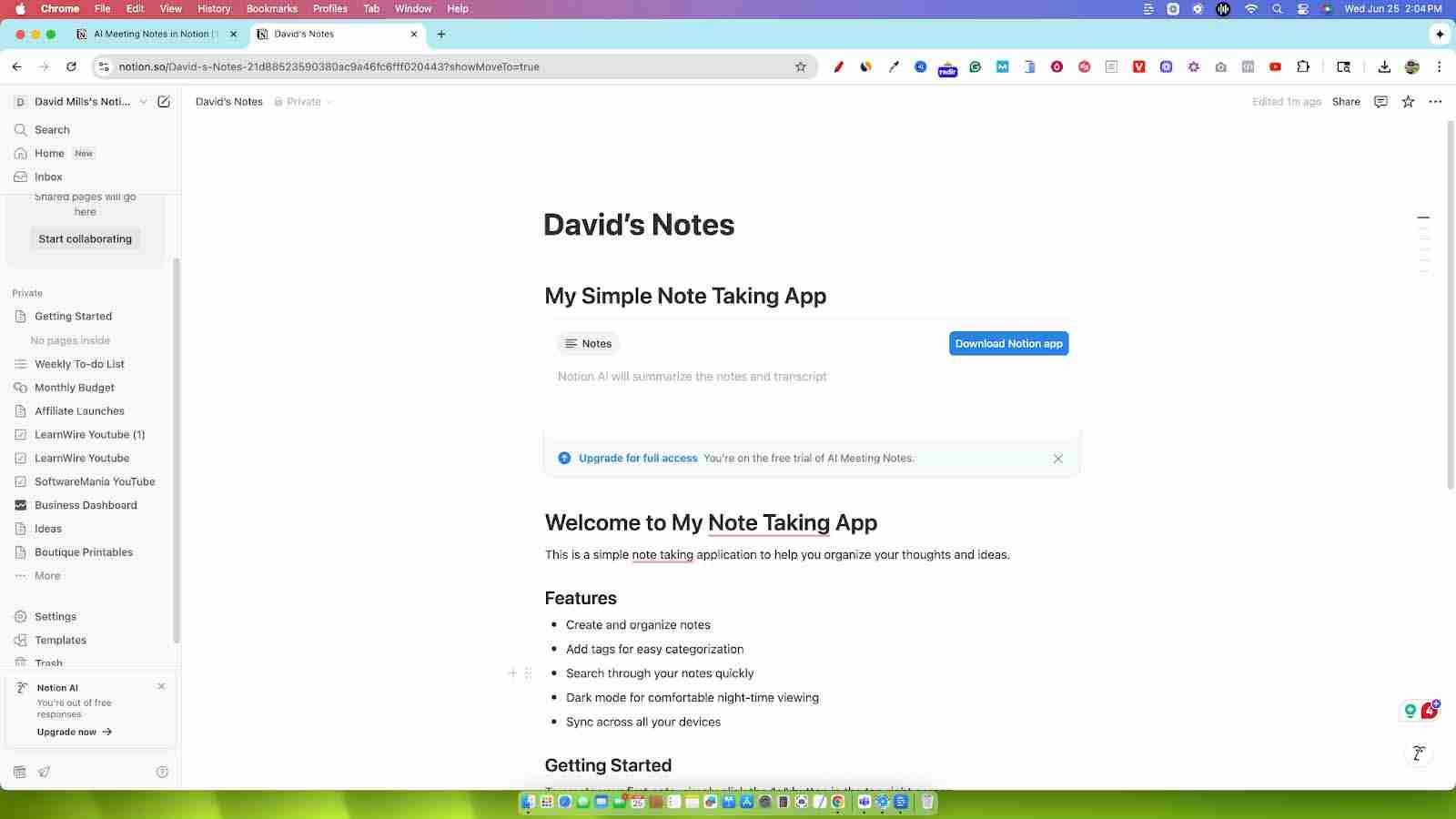Screen dimensions: 1456x819
Task: Click the drag handle beside Search through your notes
Action: point(528,673)
